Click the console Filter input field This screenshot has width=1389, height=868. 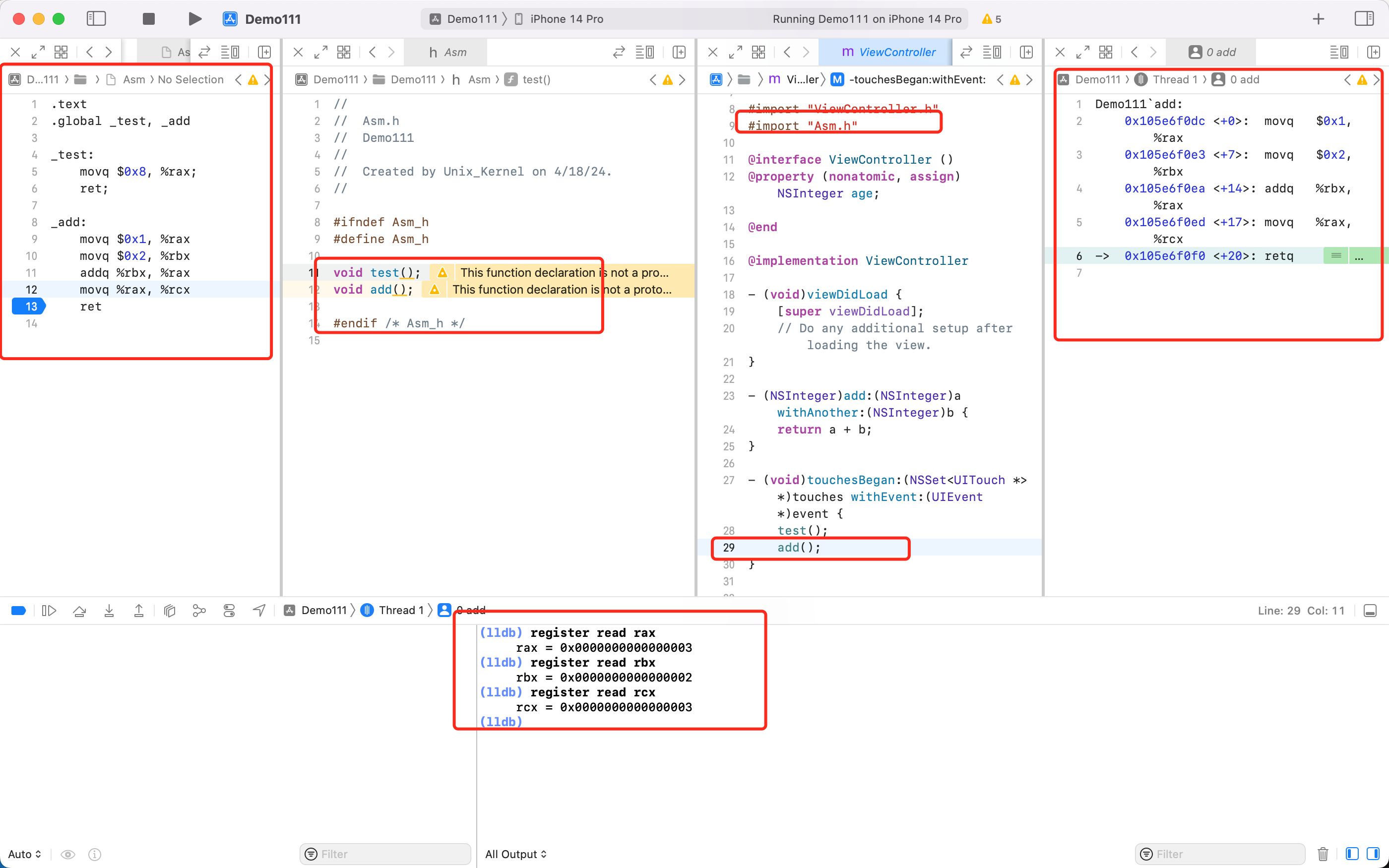point(1220,854)
